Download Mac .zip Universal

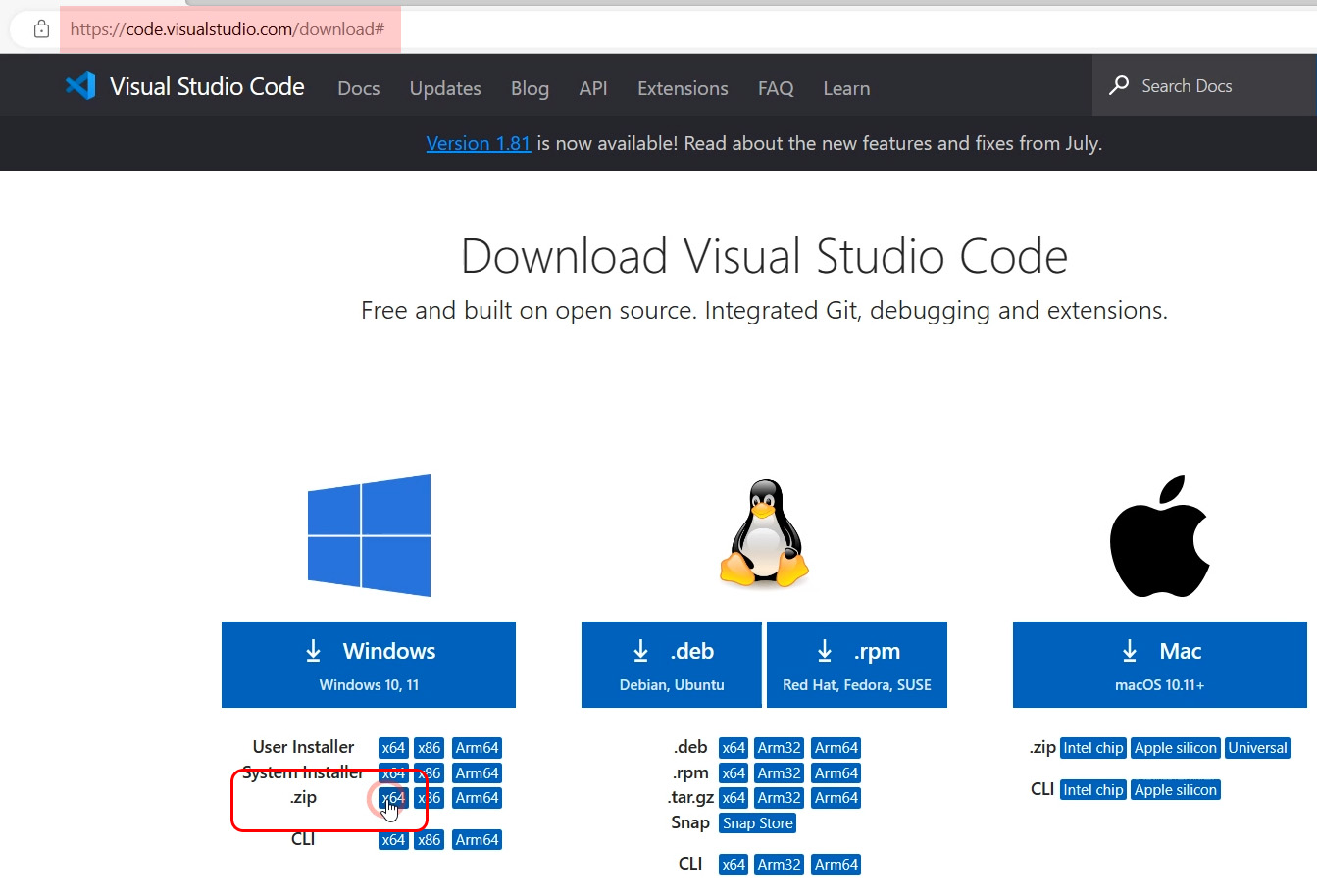[x=1257, y=748]
